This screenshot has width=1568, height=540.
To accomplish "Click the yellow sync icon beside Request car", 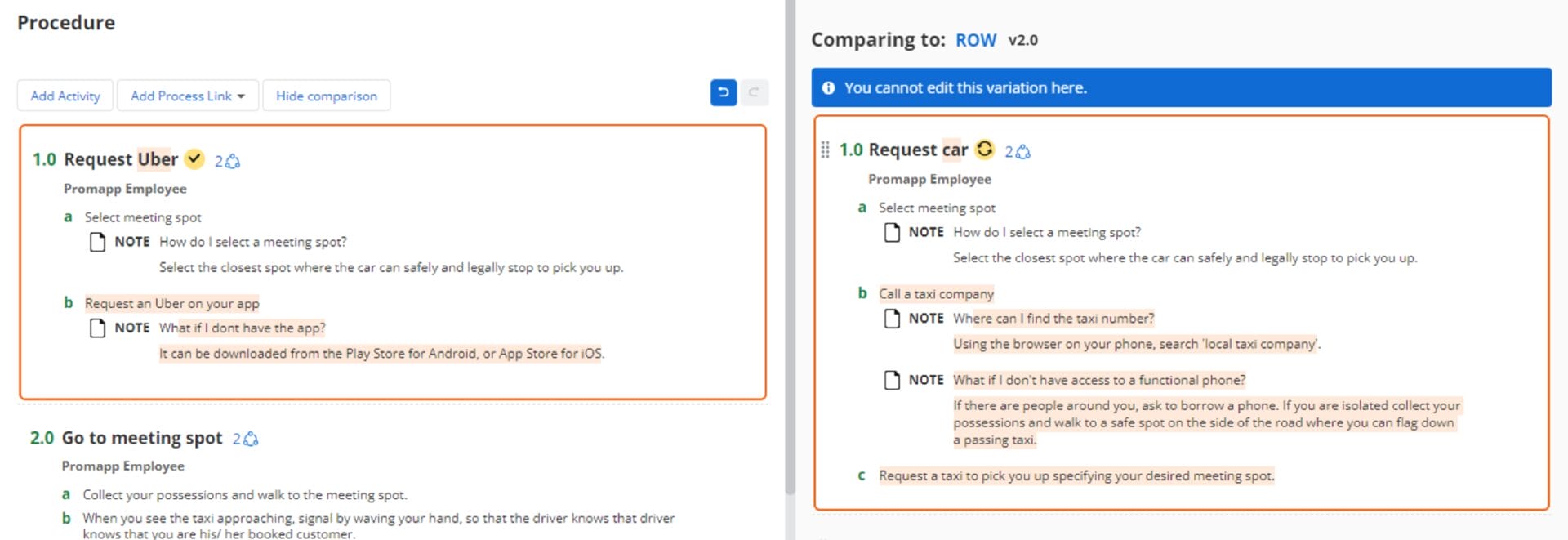I will pyautogui.click(x=985, y=149).
